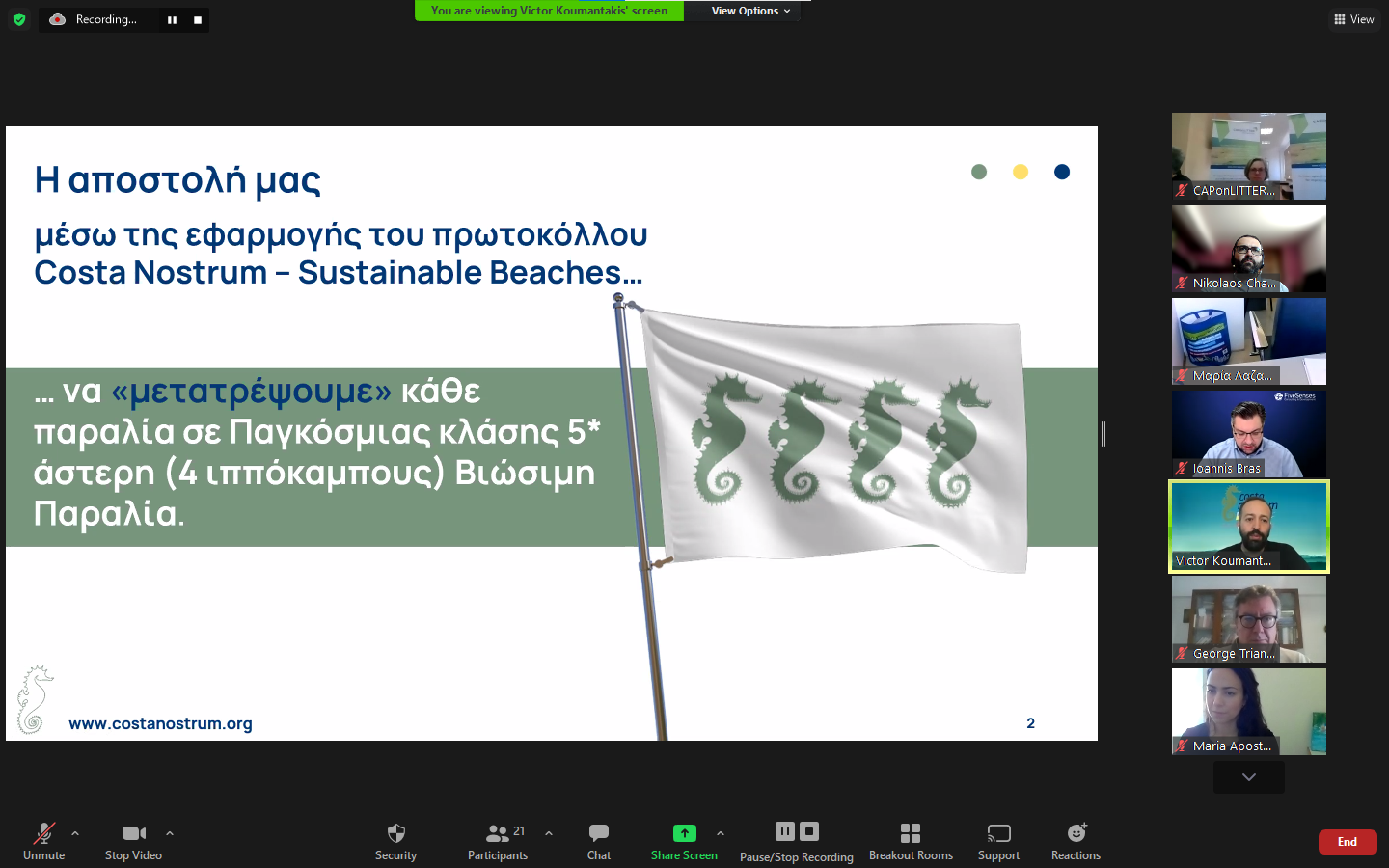Open the View Options dropdown
This screenshot has height=868, width=1389.
(x=750, y=11)
